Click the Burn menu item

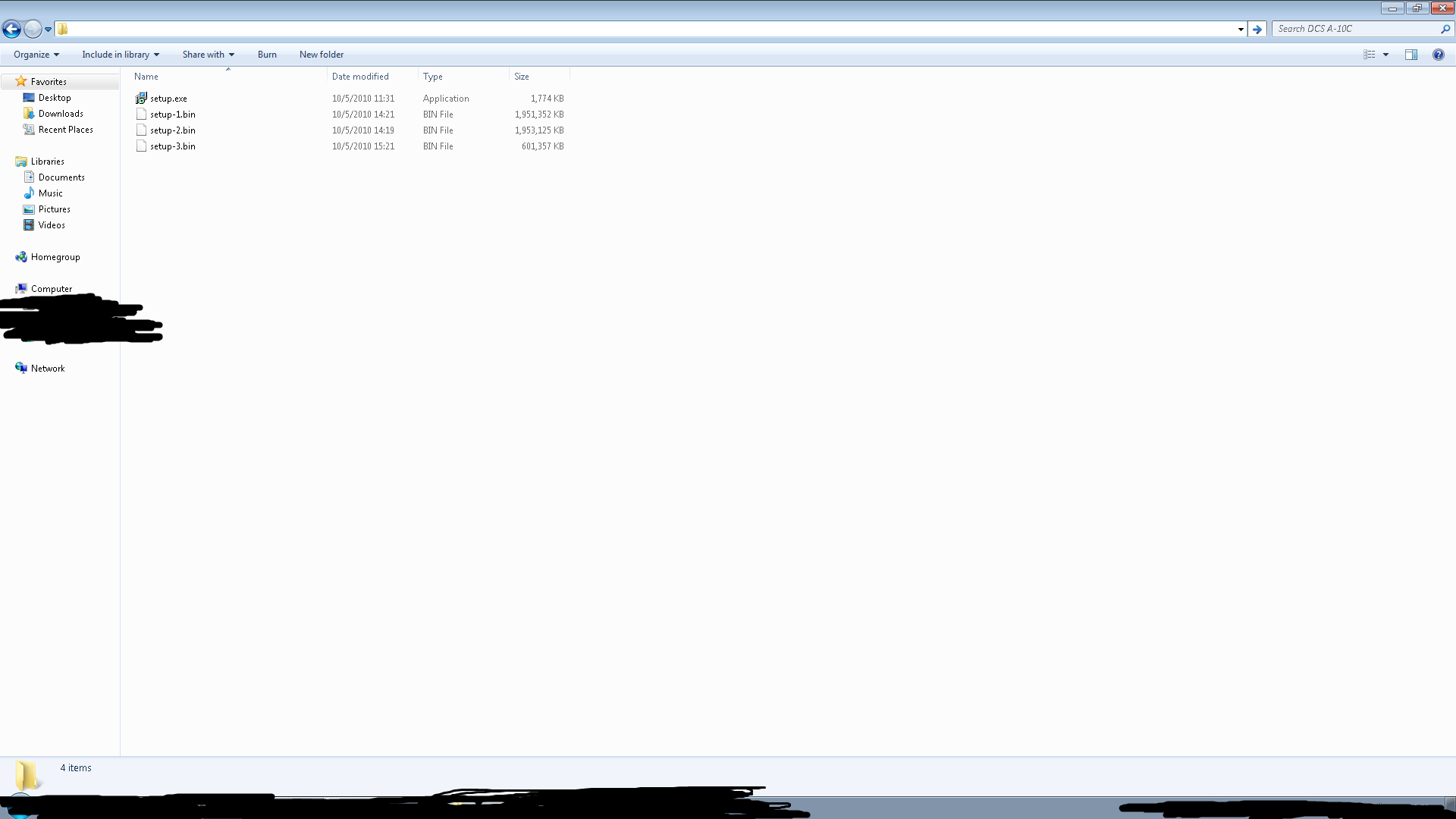(x=267, y=54)
